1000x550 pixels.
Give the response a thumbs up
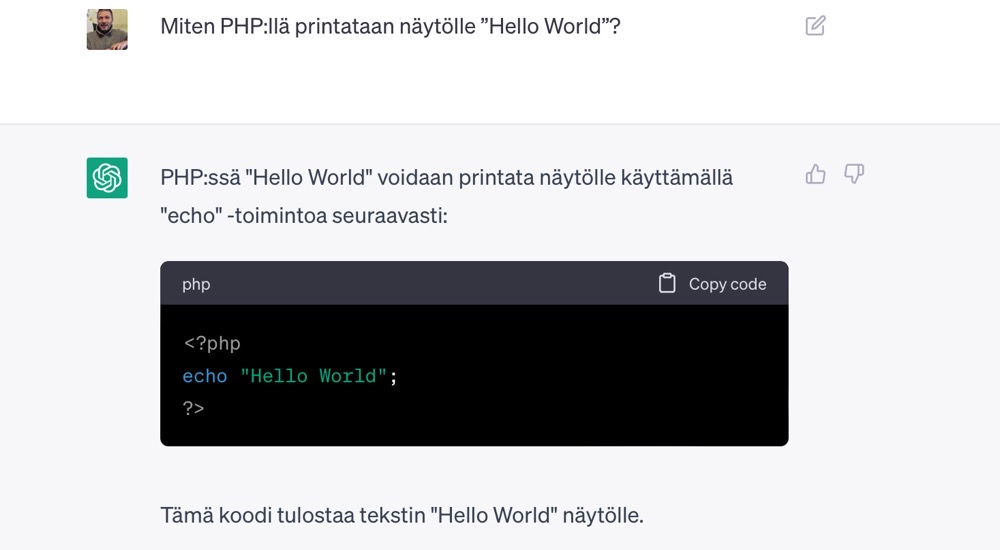(x=816, y=175)
